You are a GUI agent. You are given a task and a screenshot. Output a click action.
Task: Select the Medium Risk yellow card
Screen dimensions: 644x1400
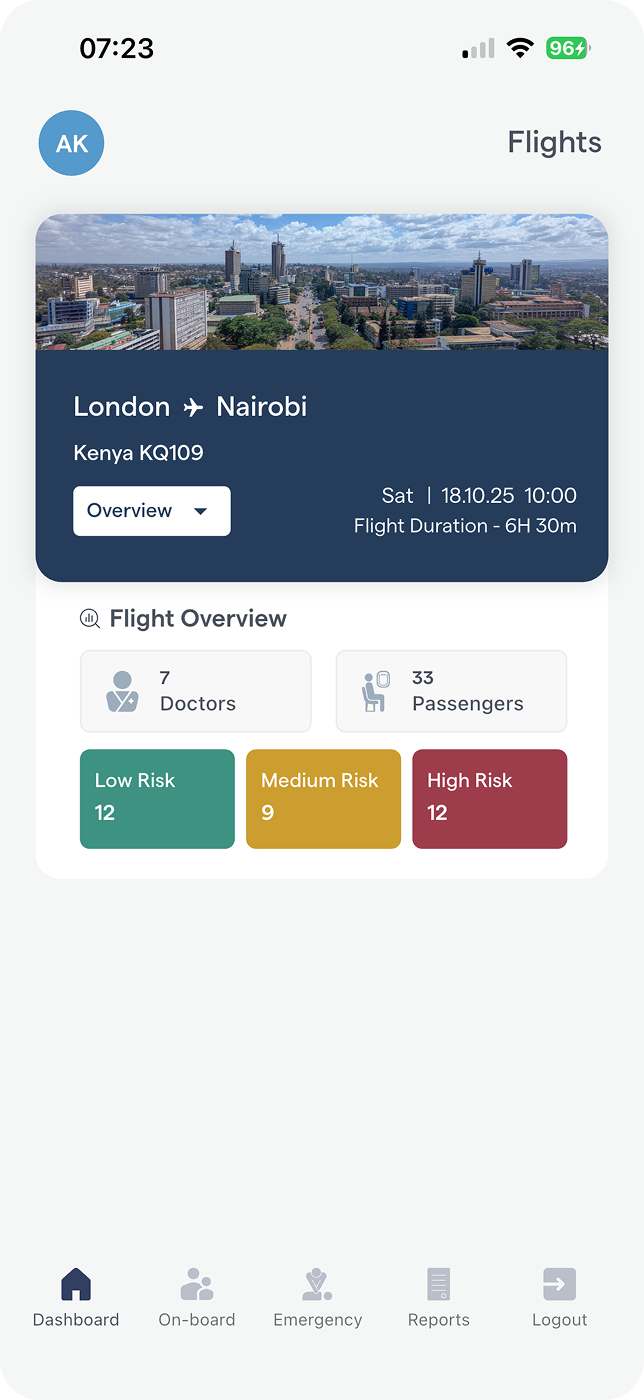(323, 799)
